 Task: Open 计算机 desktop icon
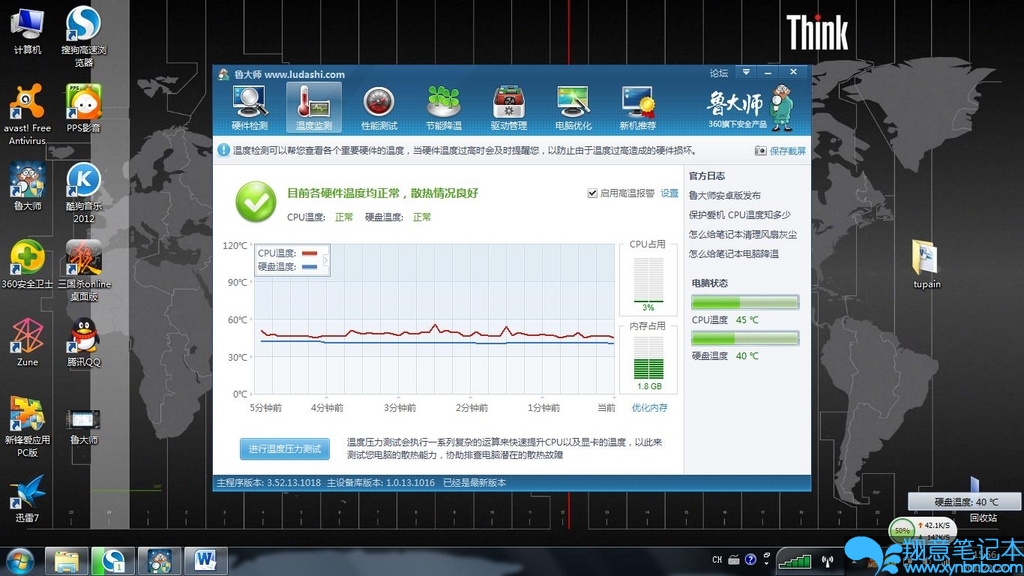click(27, 31)
